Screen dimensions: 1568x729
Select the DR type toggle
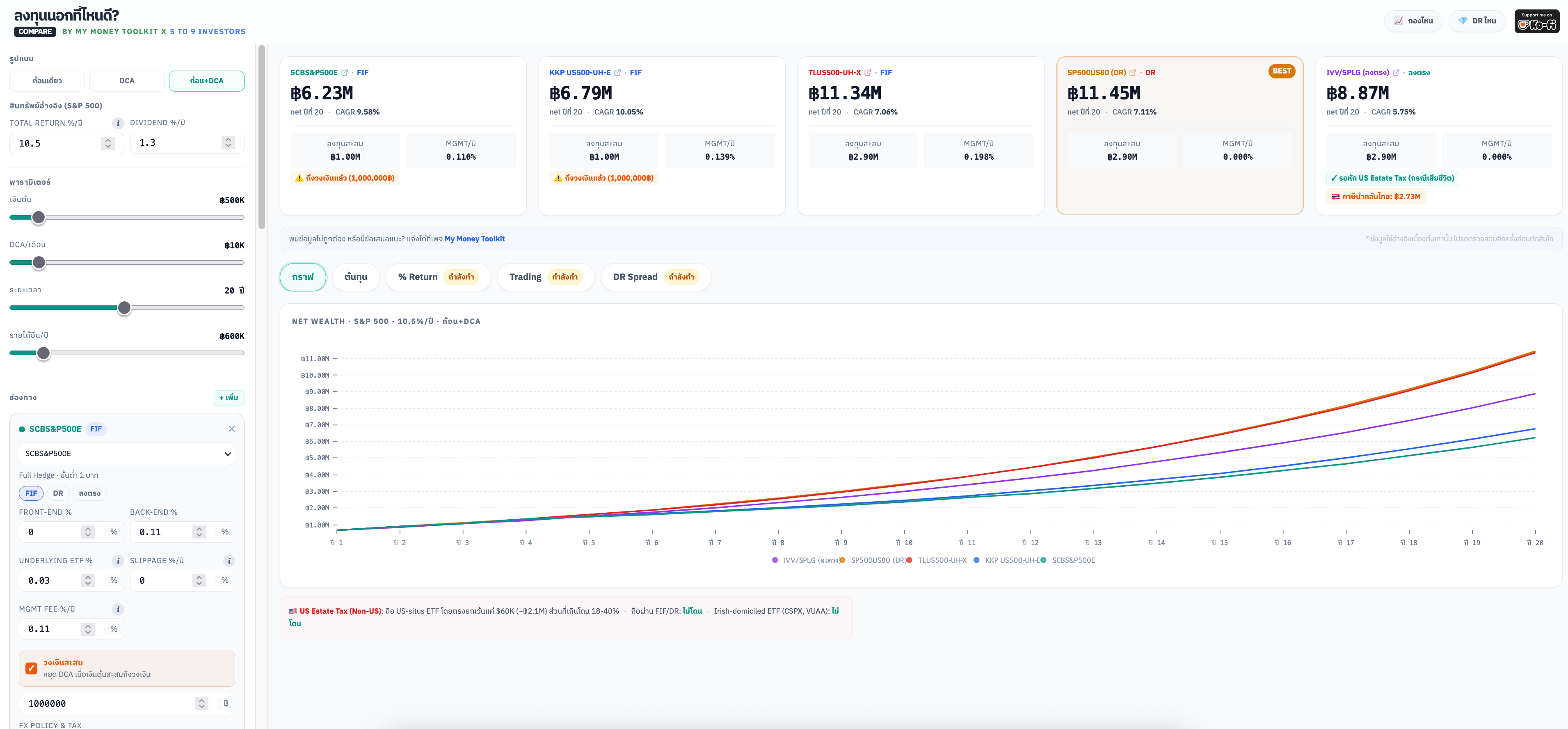(x=58, y=493)
